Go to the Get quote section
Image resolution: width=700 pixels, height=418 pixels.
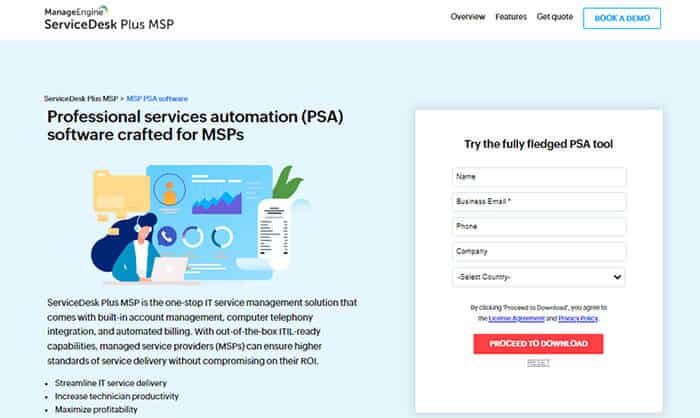554,17
